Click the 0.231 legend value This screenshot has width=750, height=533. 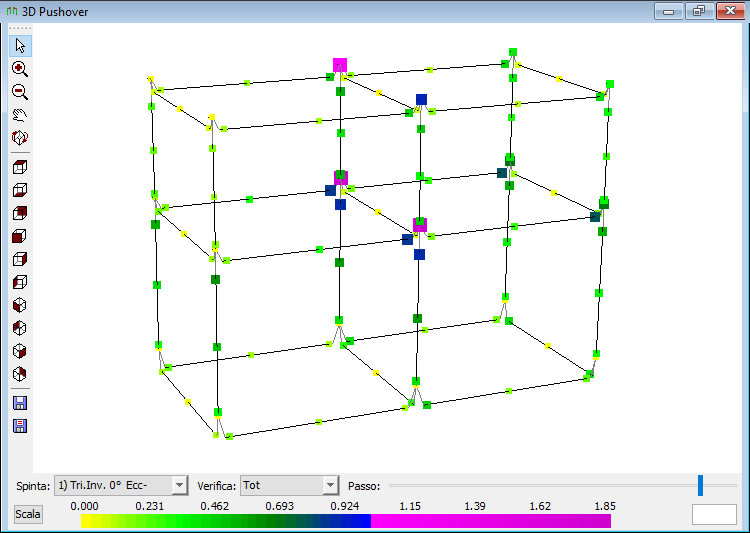point(149,506)
